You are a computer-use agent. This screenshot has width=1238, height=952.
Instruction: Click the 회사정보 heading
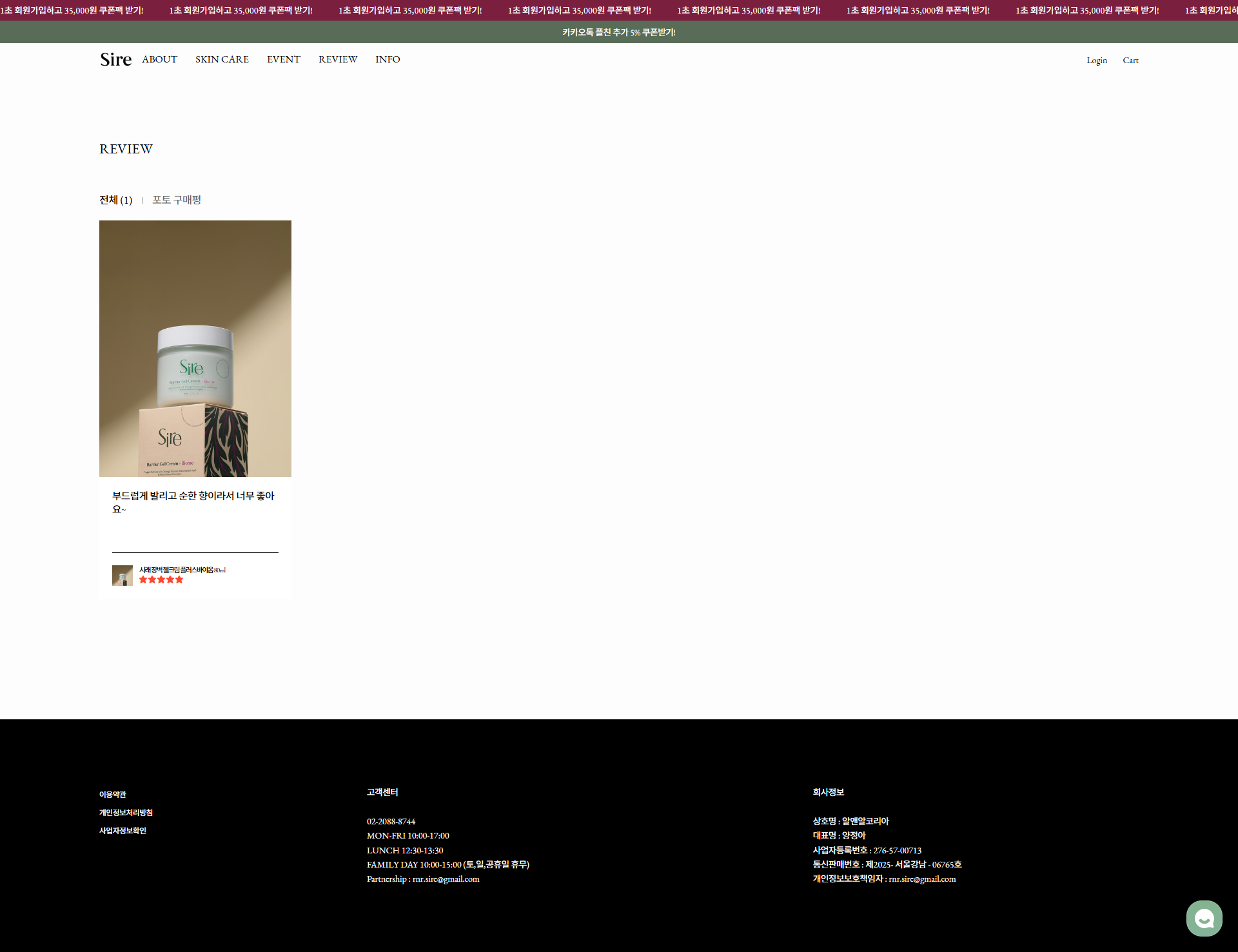point(829,792)
